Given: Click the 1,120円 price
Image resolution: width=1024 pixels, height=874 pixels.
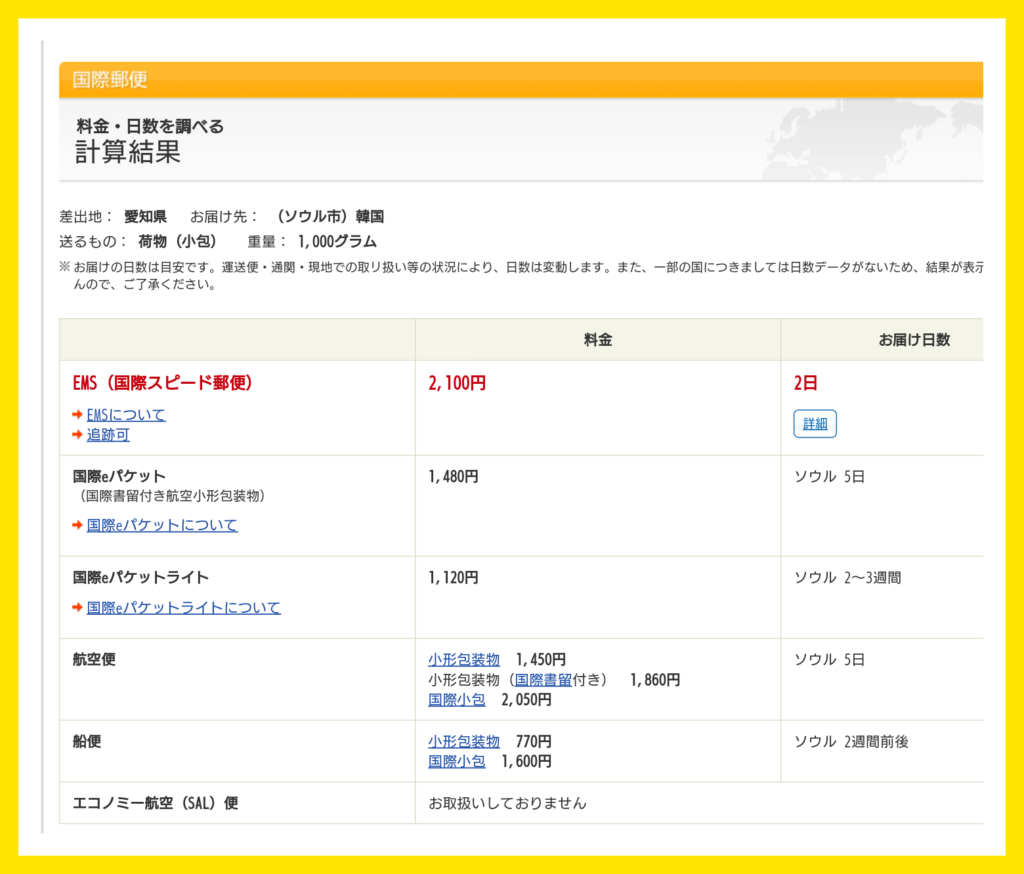Looking at the screenshot, I should click(453, 577).
